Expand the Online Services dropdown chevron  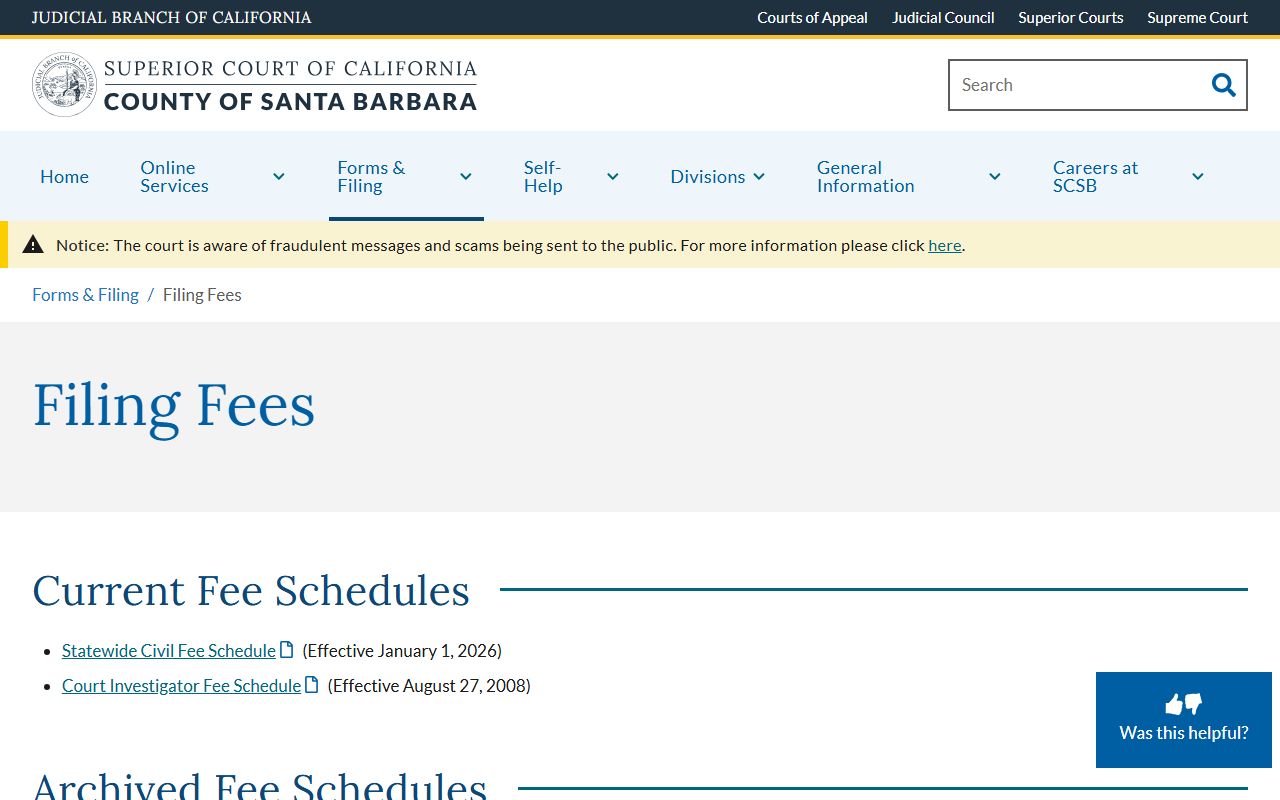click(x=279, y=177)
